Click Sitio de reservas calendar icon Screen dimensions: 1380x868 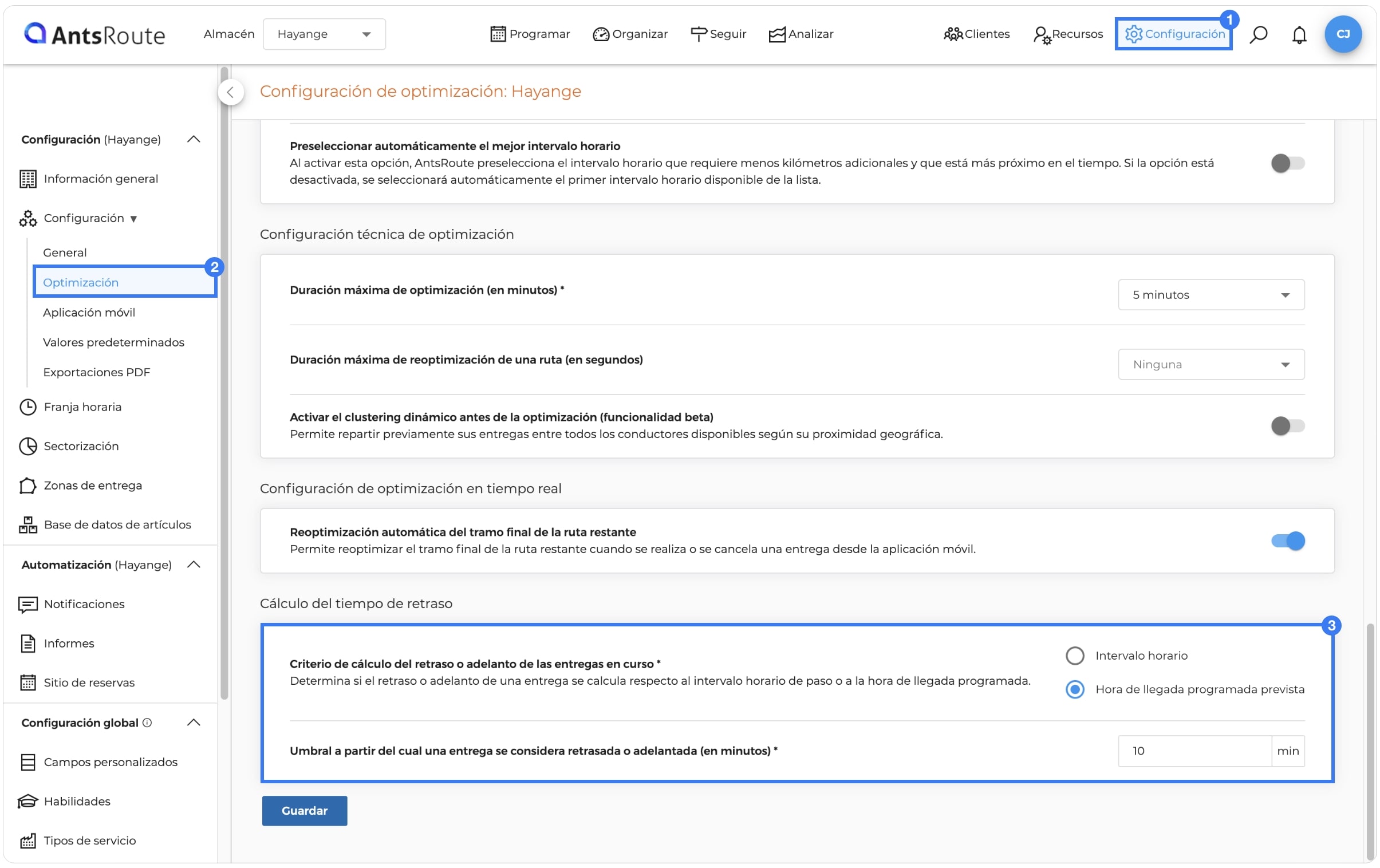pos(27,683)
